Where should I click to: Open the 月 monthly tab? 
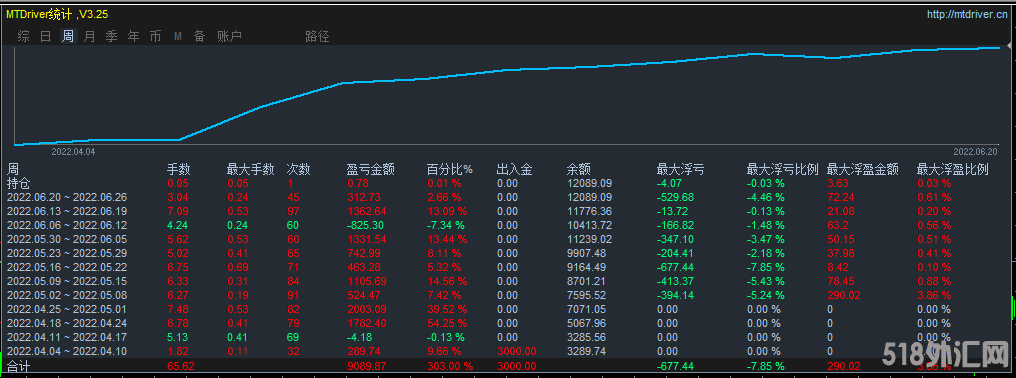(89, 36)
